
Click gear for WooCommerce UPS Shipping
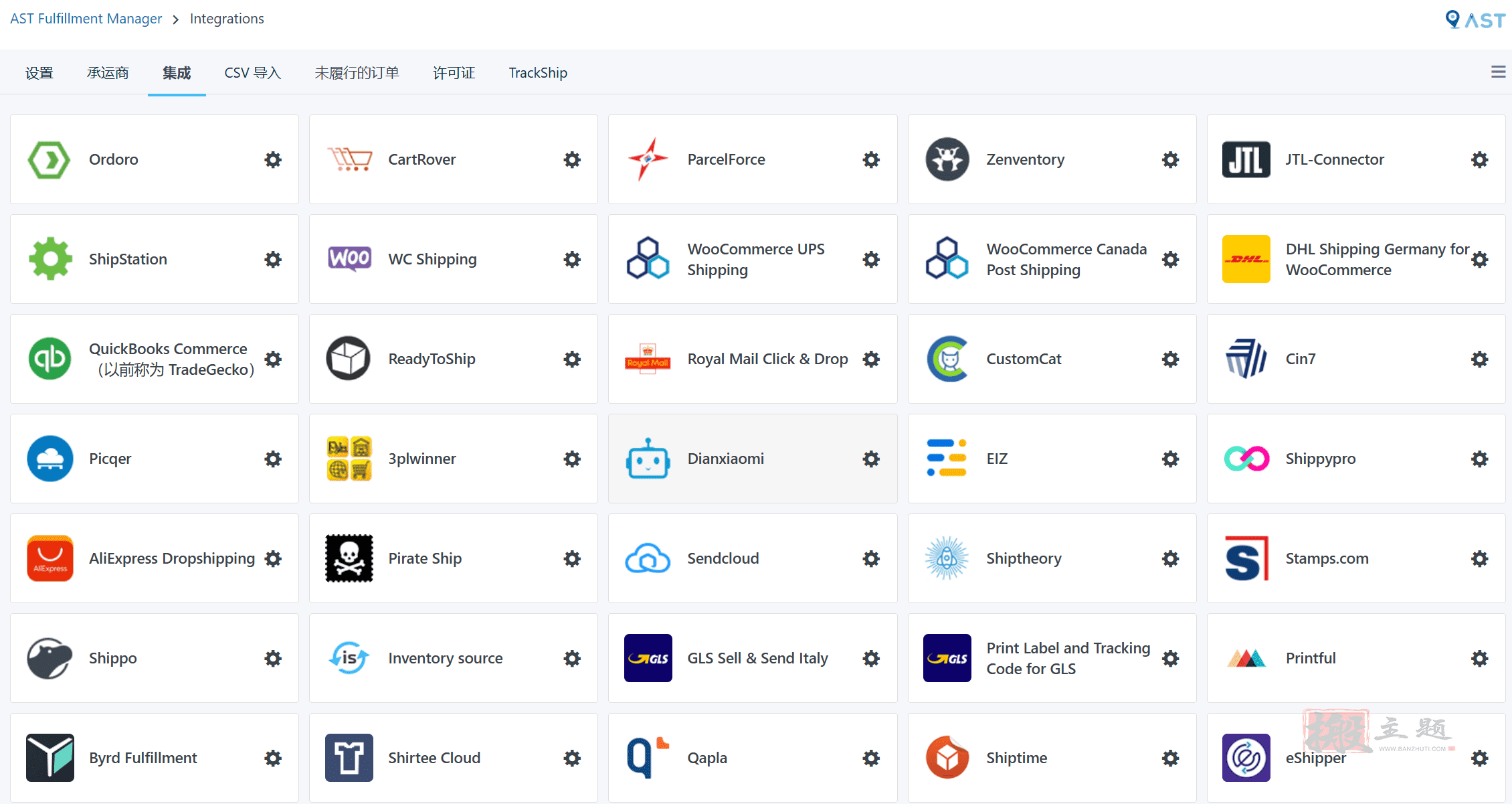871,259
